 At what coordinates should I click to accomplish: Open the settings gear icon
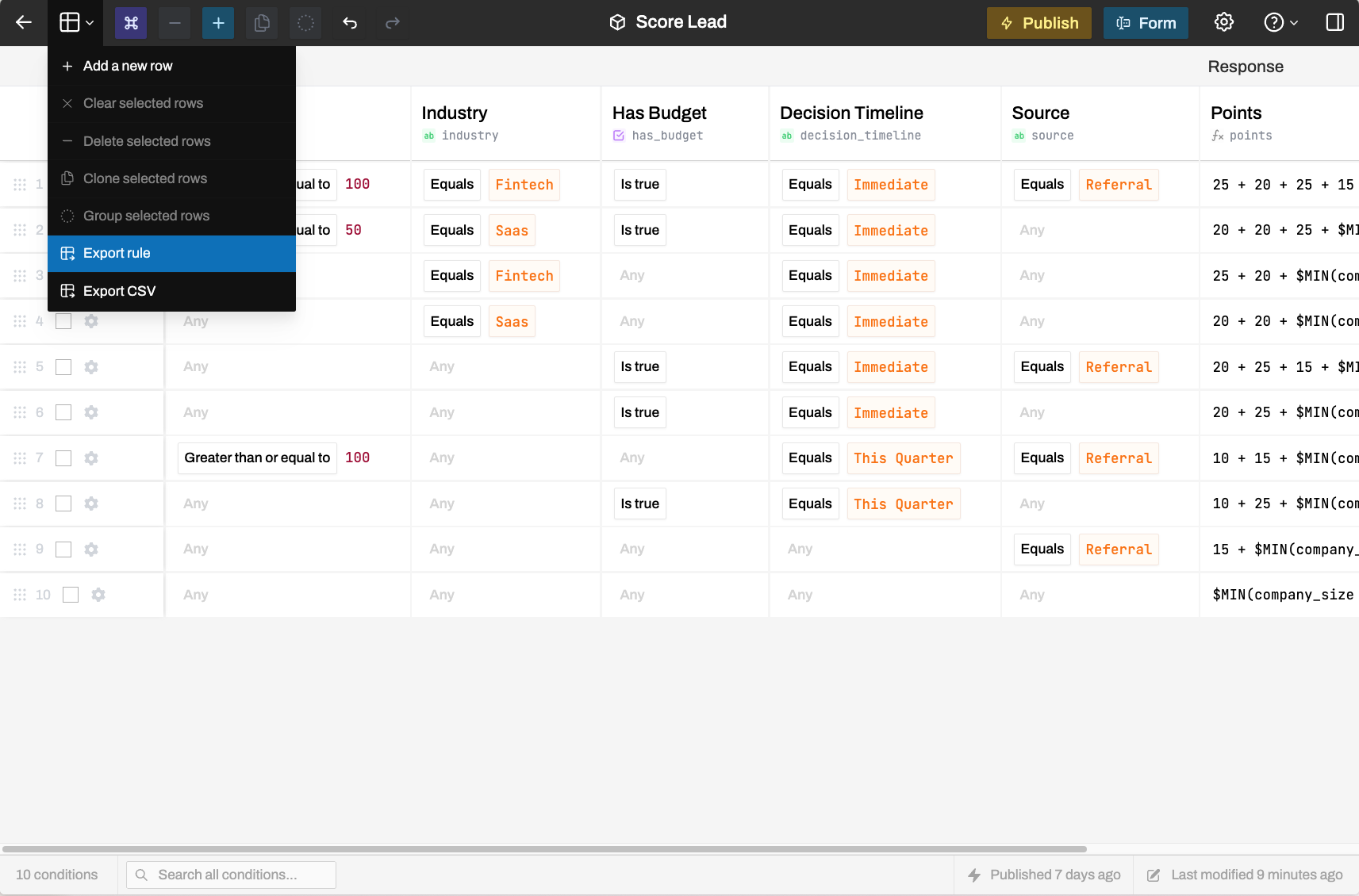click(1223, 21)
